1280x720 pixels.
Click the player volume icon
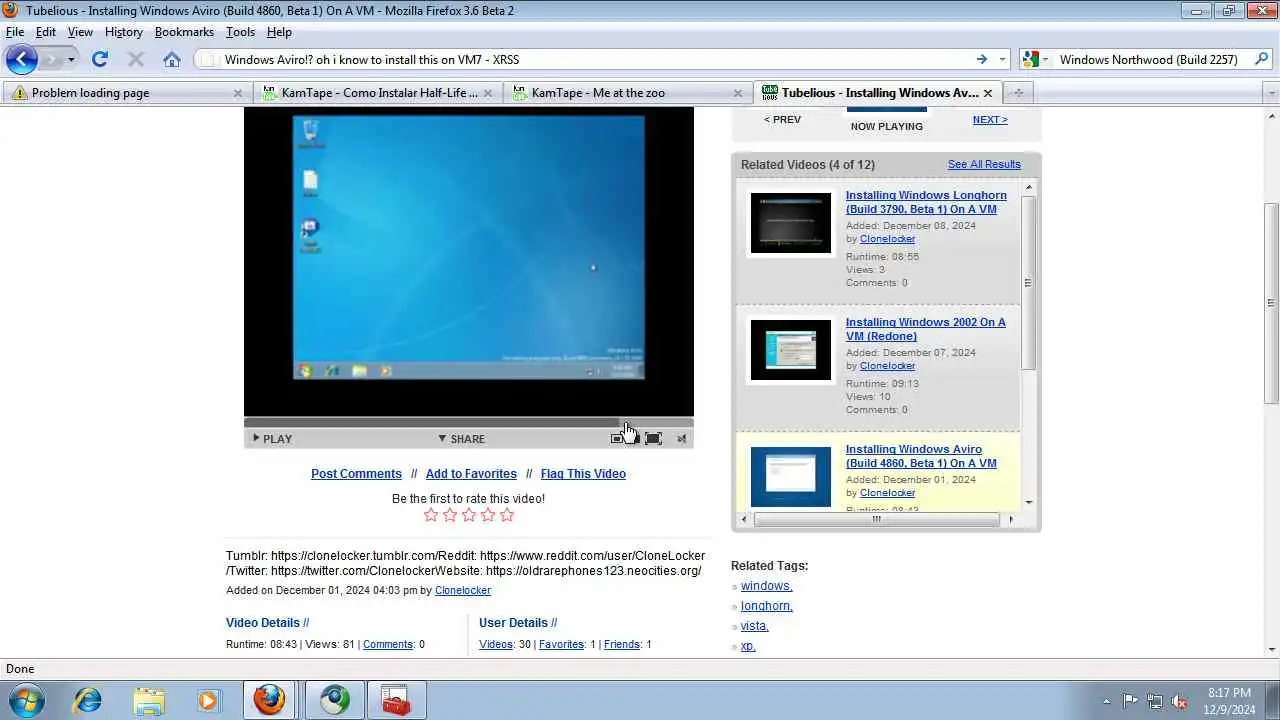(682, 438)
